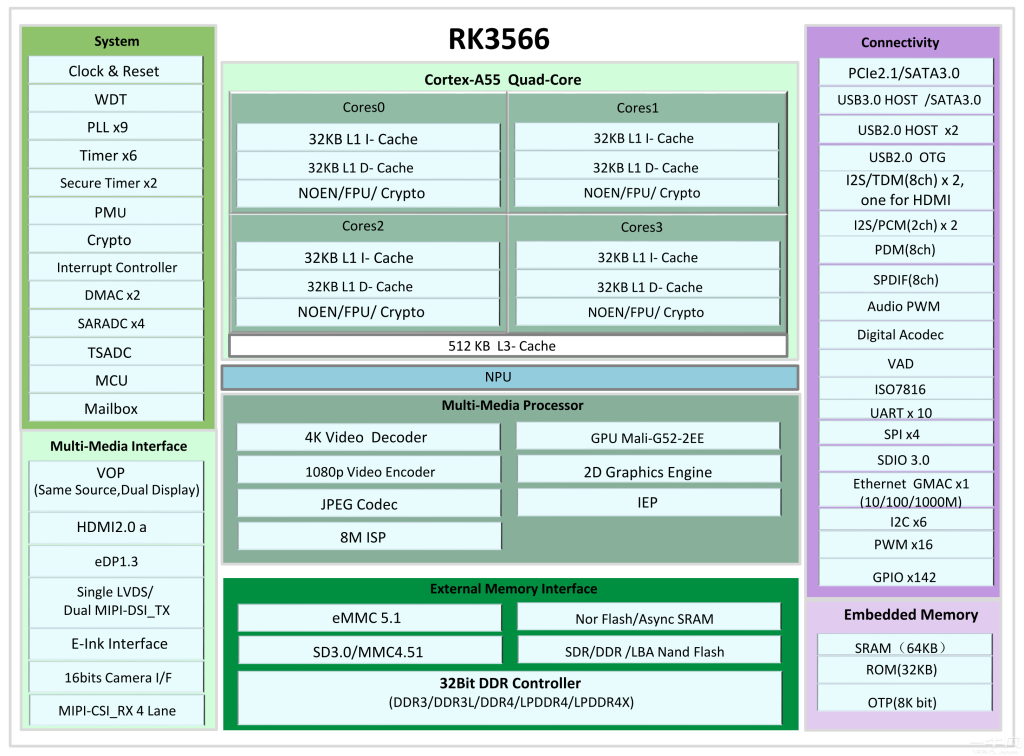This screenshot has width=1024, height=756.
Task: Select the Interrupt Controller block
Action: click(116, 268)
